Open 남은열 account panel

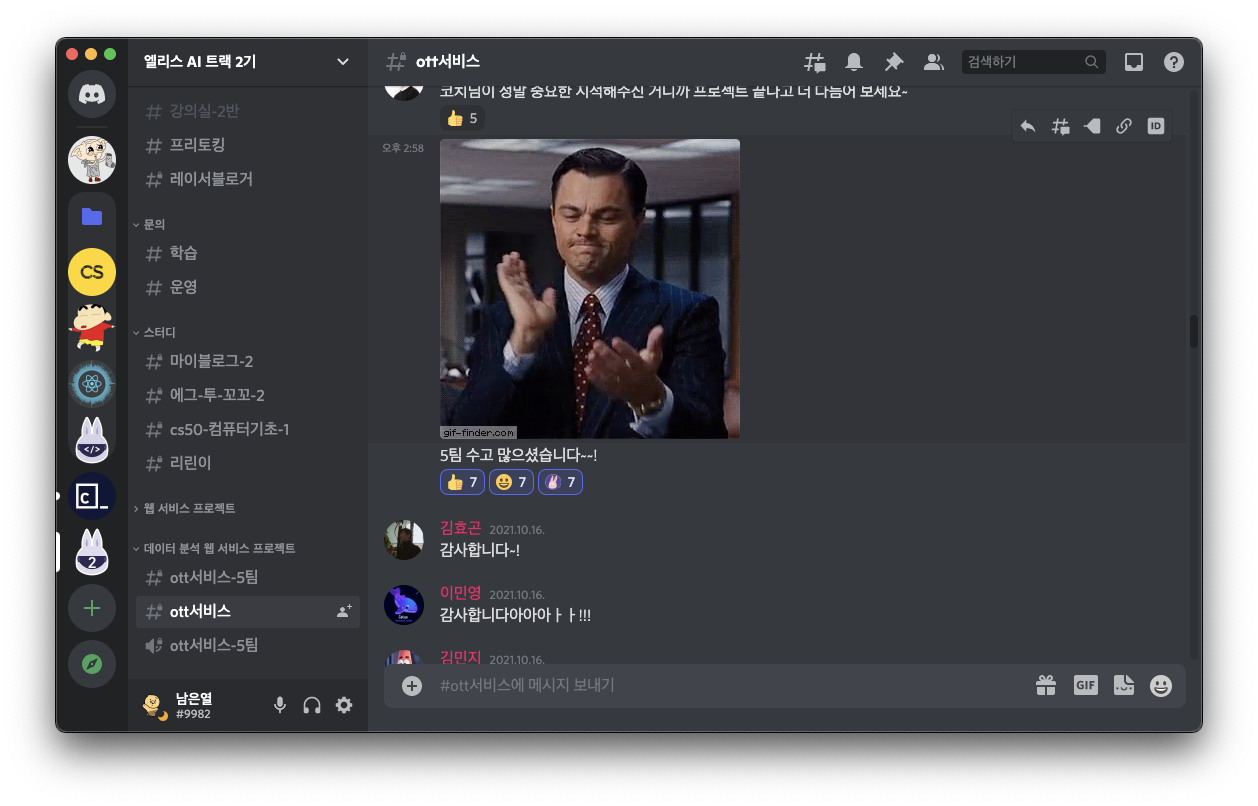pos(196,705)
